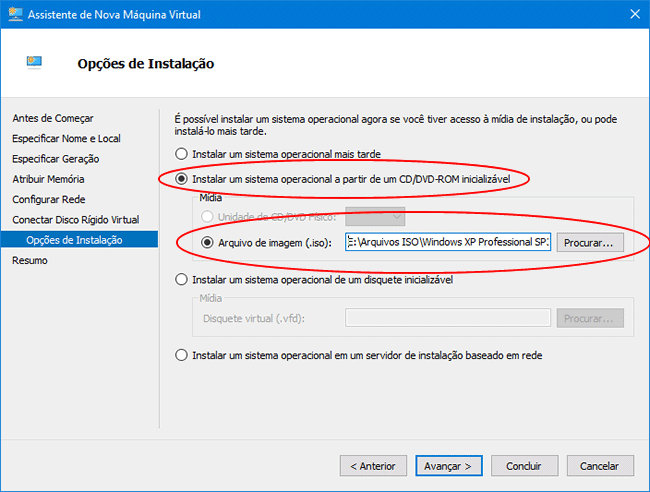This screenshot has width=650, height=492.
Task: Click inside the ISO file path field
Action: [x=447, y=242]
